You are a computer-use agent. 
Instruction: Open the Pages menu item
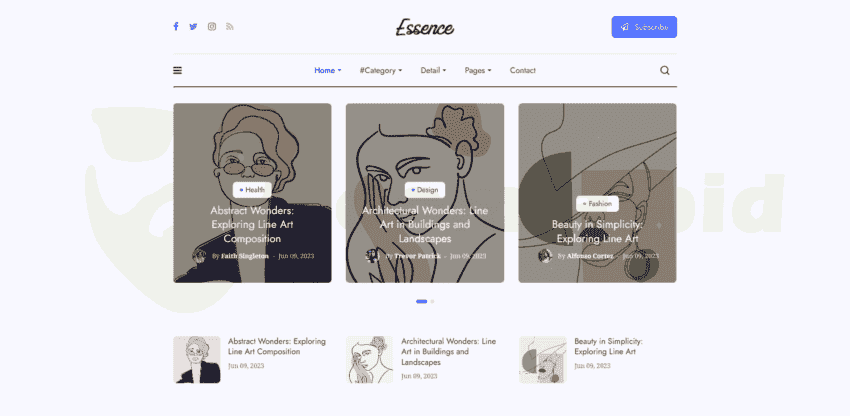[x=478, y=71]
